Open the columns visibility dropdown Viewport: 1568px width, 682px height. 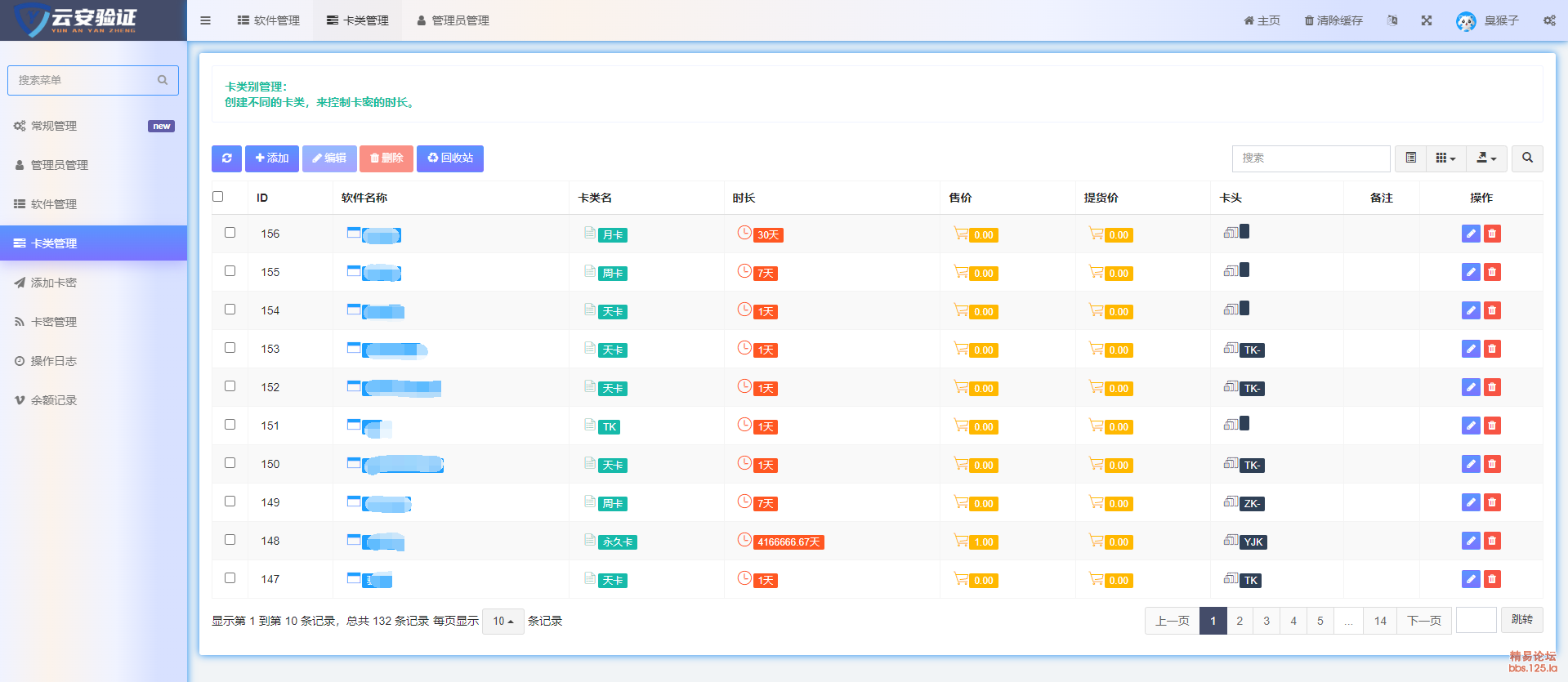tap(1445, 158)
